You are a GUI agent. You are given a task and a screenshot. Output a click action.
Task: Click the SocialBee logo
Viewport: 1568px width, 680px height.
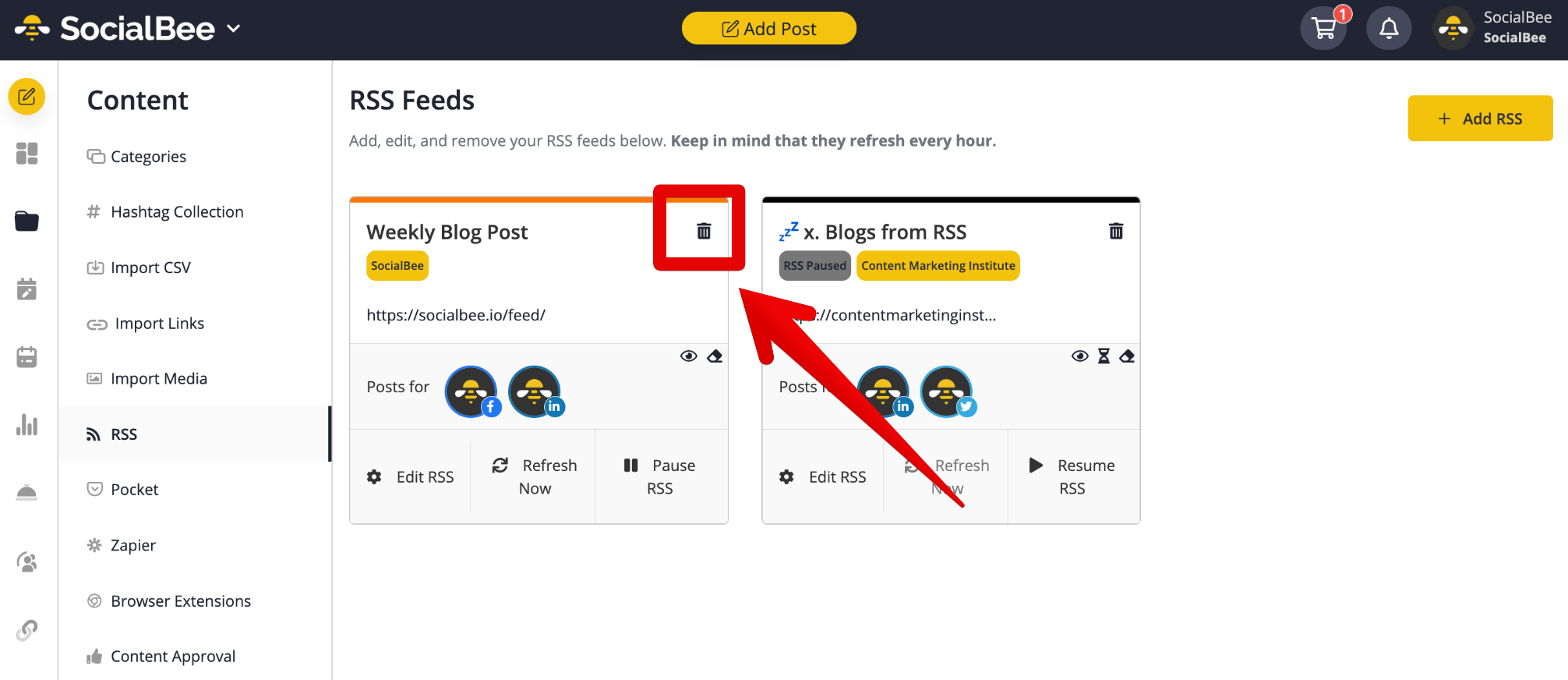115,29
